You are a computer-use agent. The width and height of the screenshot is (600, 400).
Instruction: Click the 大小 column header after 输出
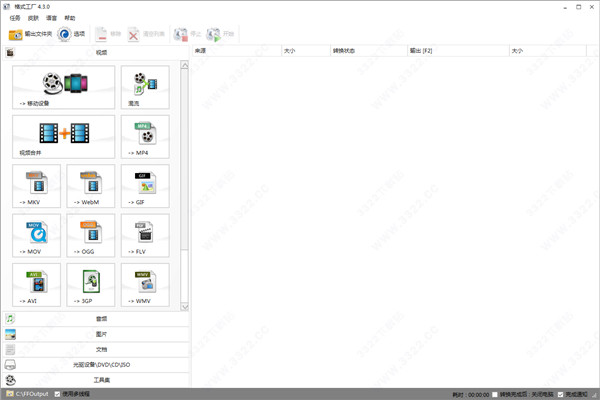pyautogui.click(x=548, y=51)
